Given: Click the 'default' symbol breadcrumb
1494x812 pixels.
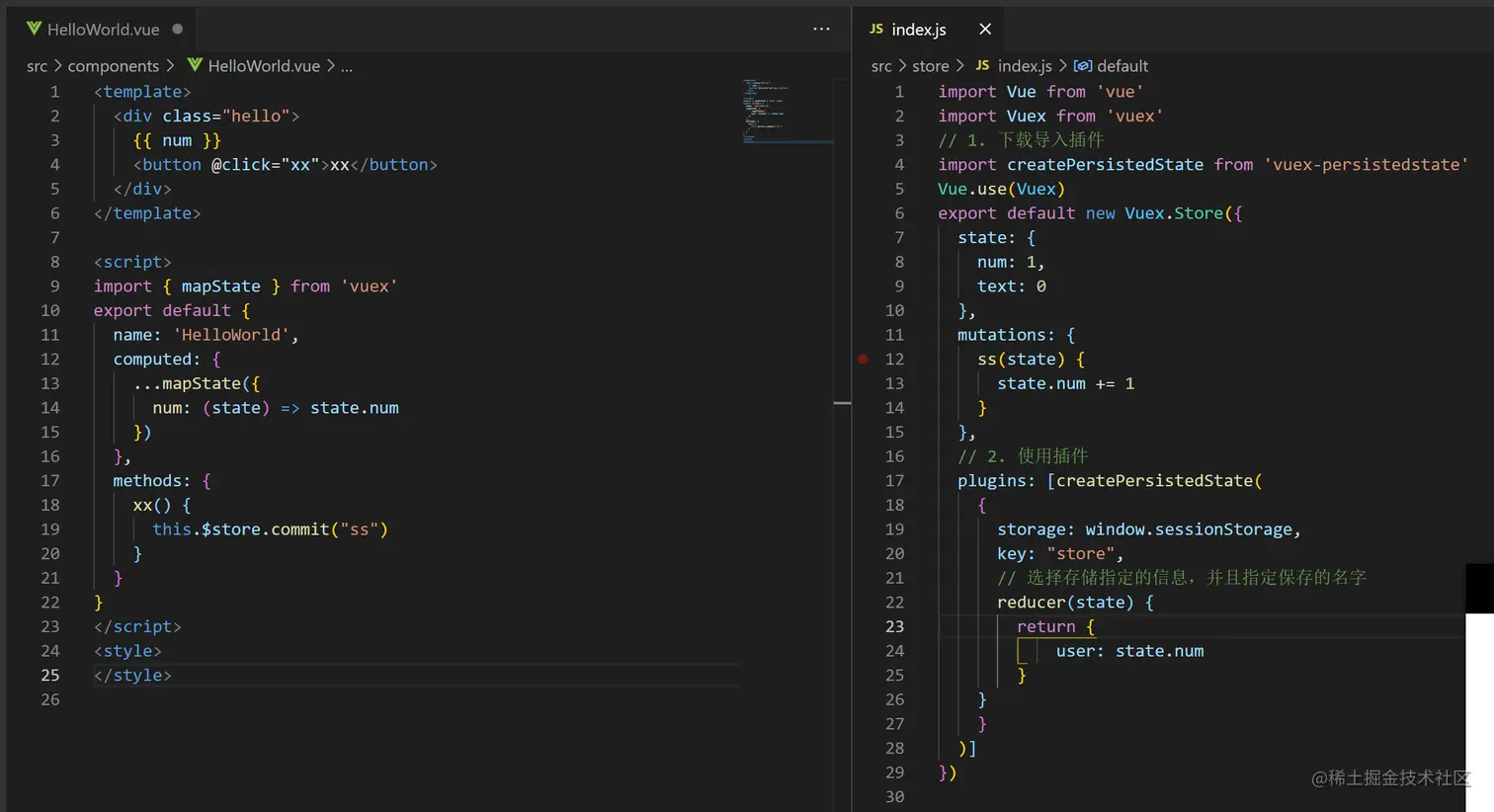Looking at the screenshot, I should pyautogui.click(x=1122, y=66).
